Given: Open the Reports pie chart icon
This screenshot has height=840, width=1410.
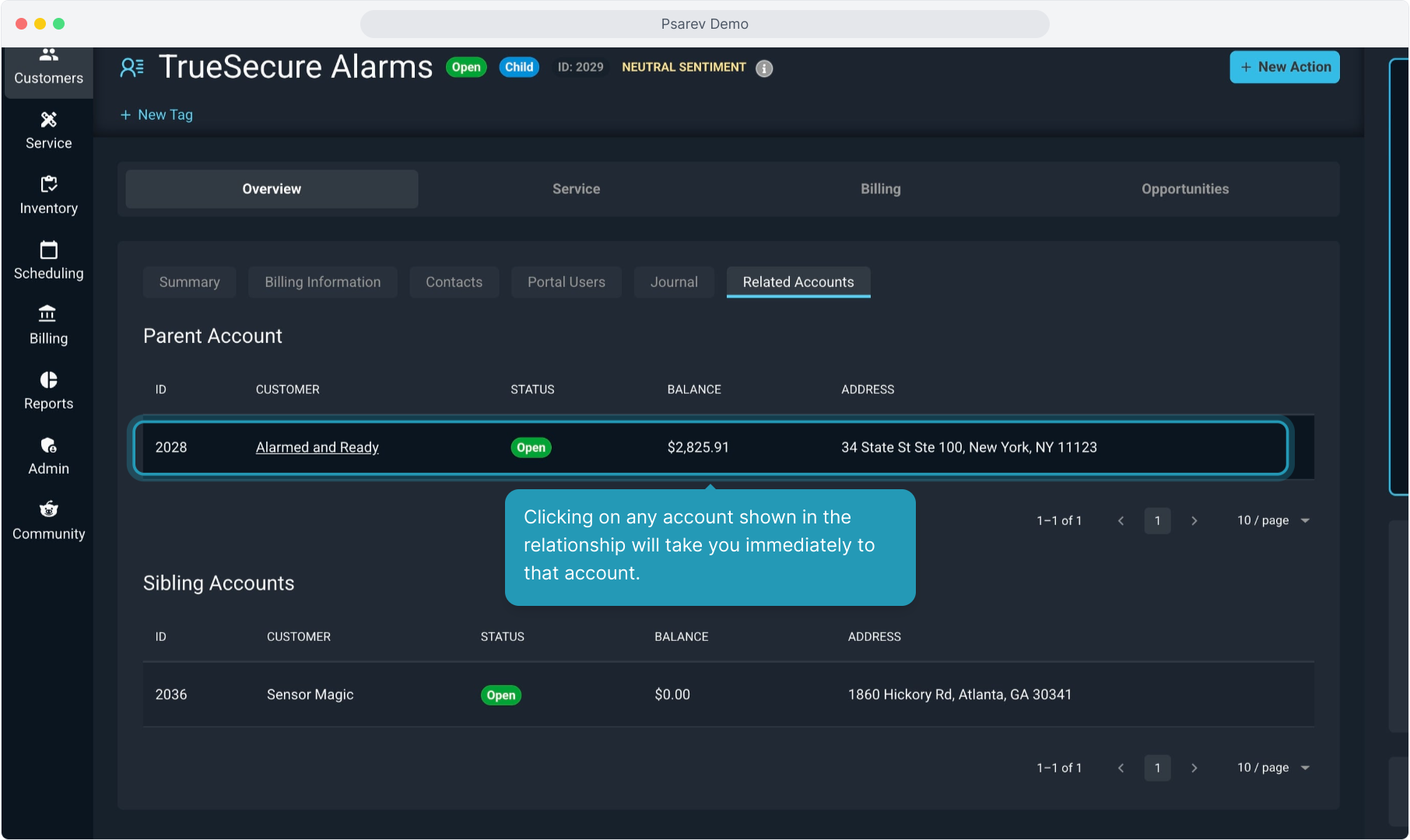Looking at the screenshot, I should click(x=48, y=380).
